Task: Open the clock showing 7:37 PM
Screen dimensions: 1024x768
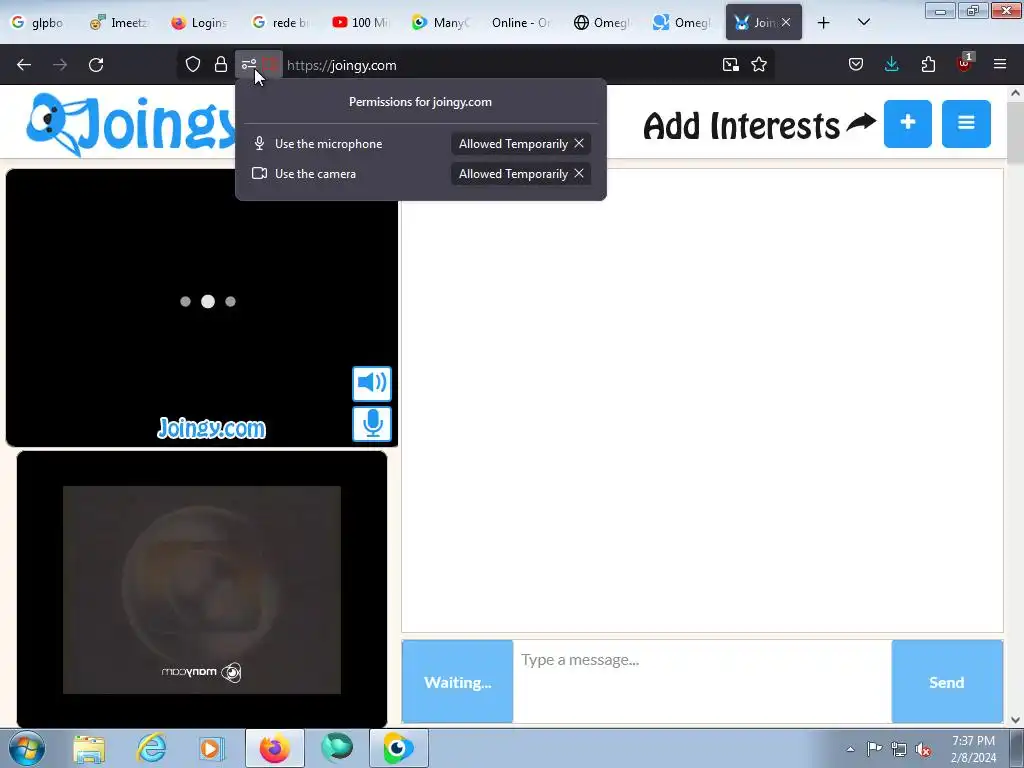Action: tap(973, 749)
